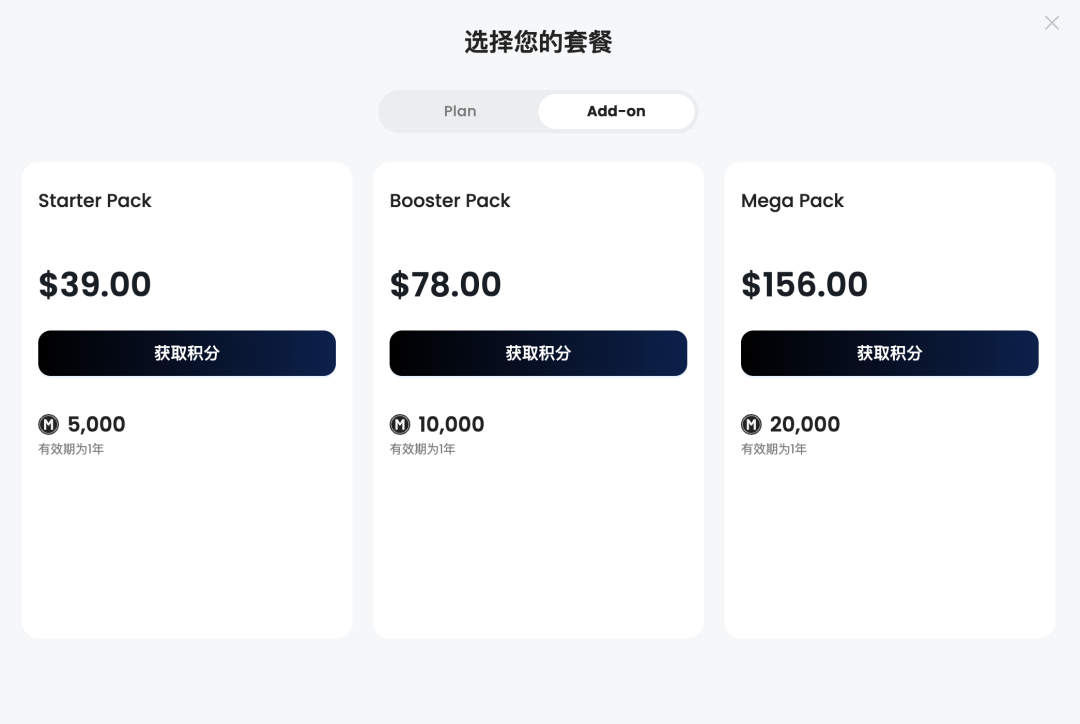Screen dimensions: 1080x724
Task: Click the Starter Pack title
Action: 95,201
